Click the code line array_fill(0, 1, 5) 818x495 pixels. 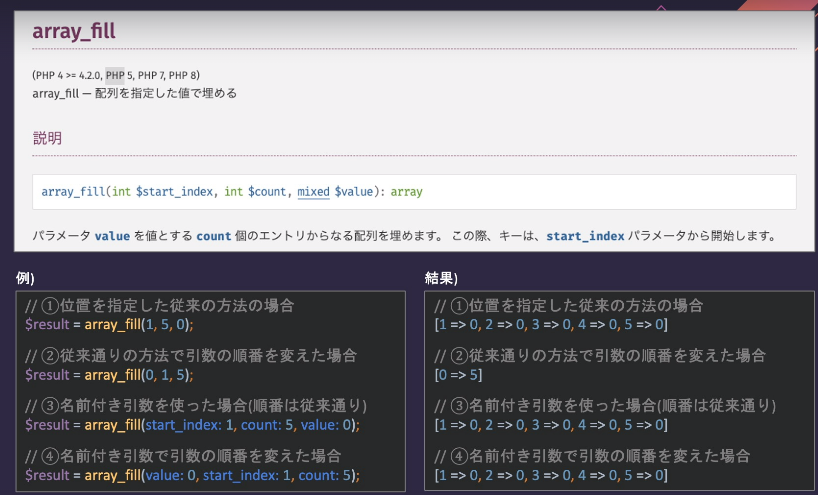click(x=109, y=375)
